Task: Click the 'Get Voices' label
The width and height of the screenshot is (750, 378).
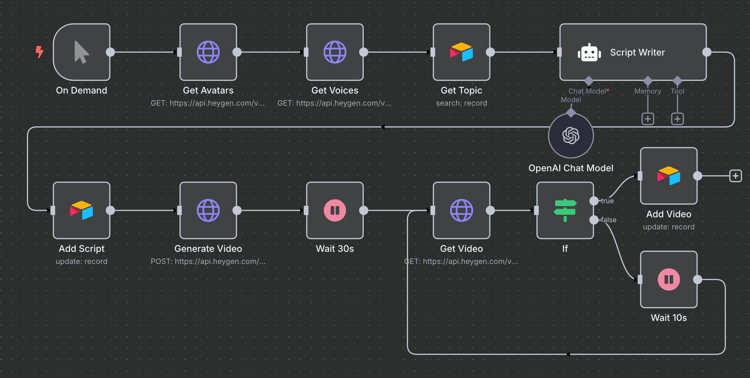Action: pyautogui.click(x=335, y=90)
